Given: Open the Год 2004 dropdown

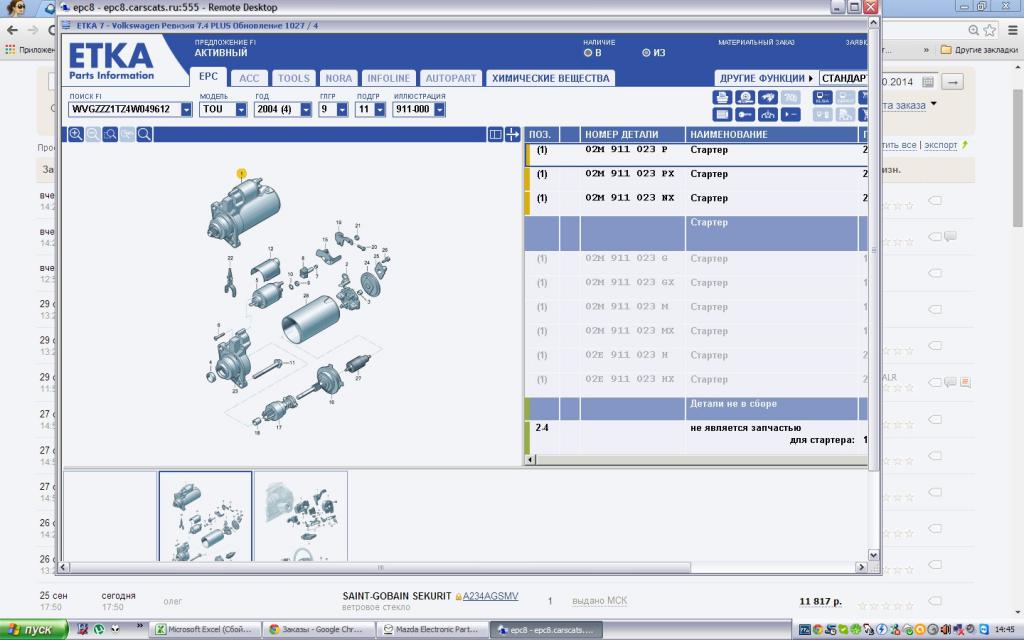Looking at the screenshot, I should [306, 110].
